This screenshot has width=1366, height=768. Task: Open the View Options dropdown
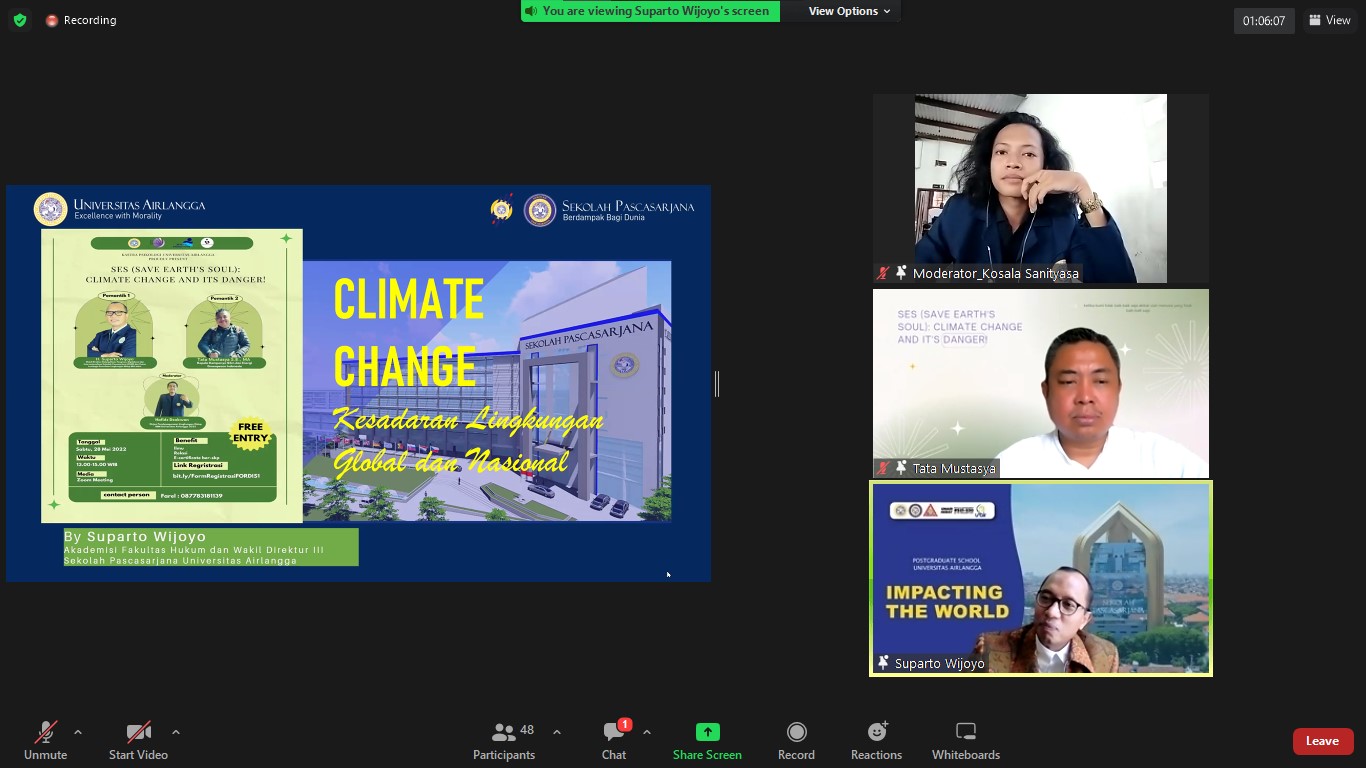tap(849, 11)
